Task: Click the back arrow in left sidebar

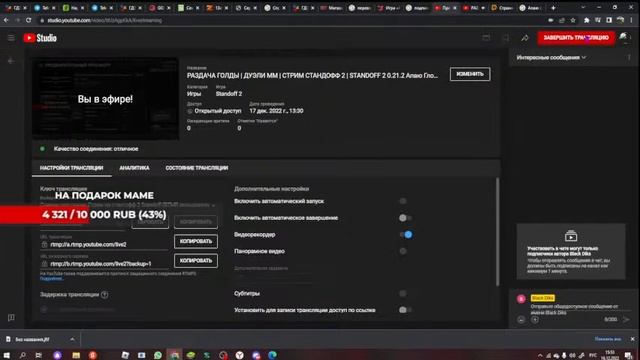Action: tap(11, 61)
